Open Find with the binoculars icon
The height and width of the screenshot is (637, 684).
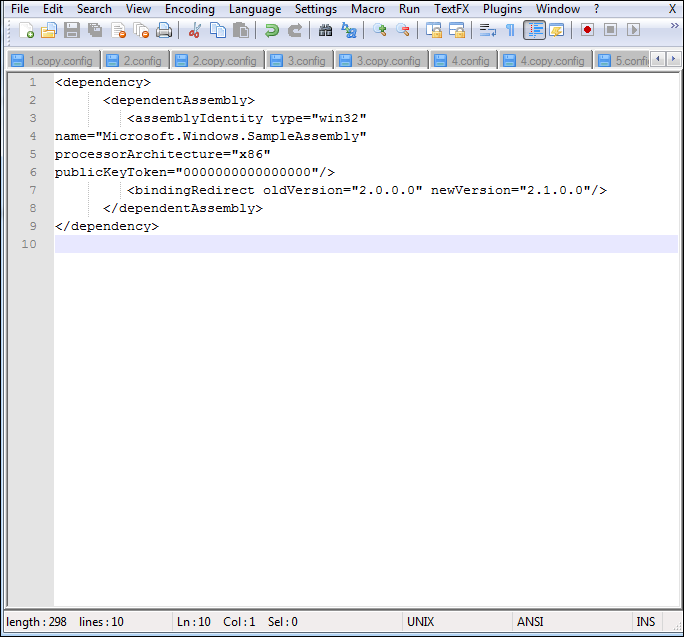pyautogui.click(x=325, y=30)
